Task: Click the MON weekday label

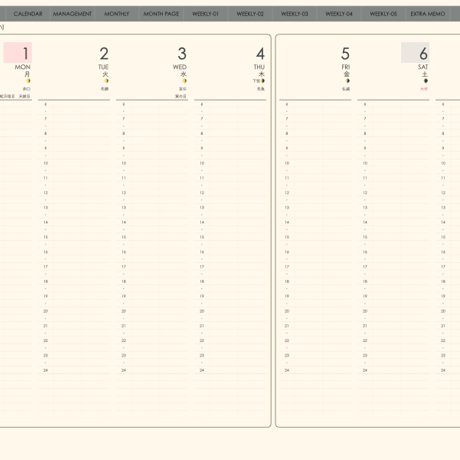Action: tap(23, 67)
